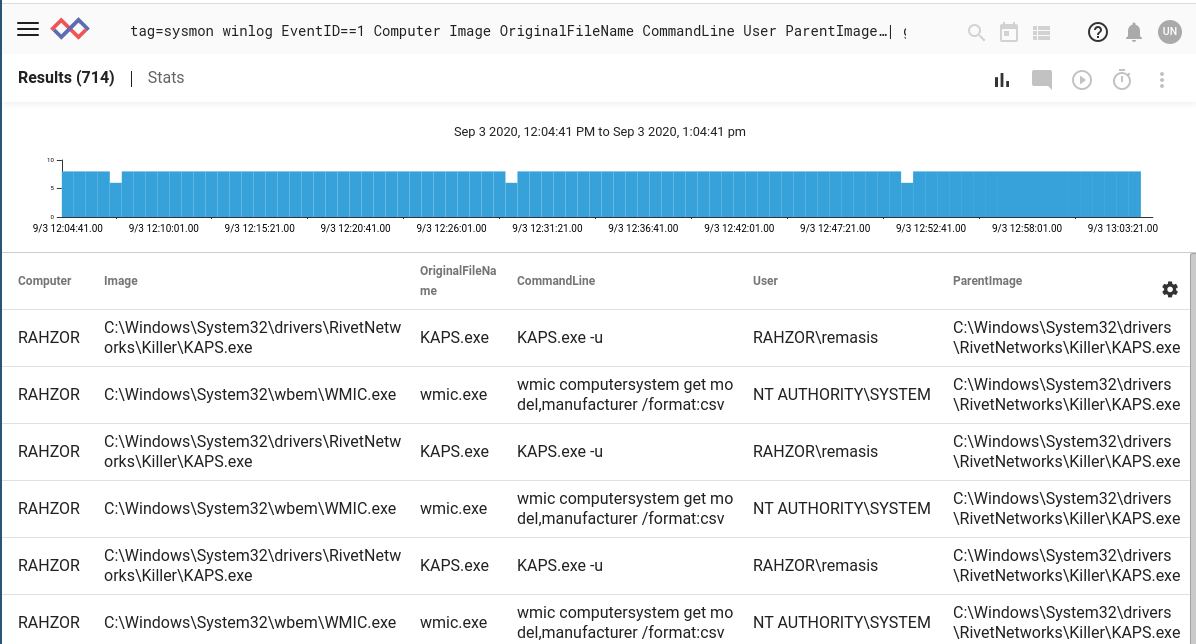This screenshot has width=1196, height=644.
Task: Switch to the Stats tab
Action: [165, 77]
